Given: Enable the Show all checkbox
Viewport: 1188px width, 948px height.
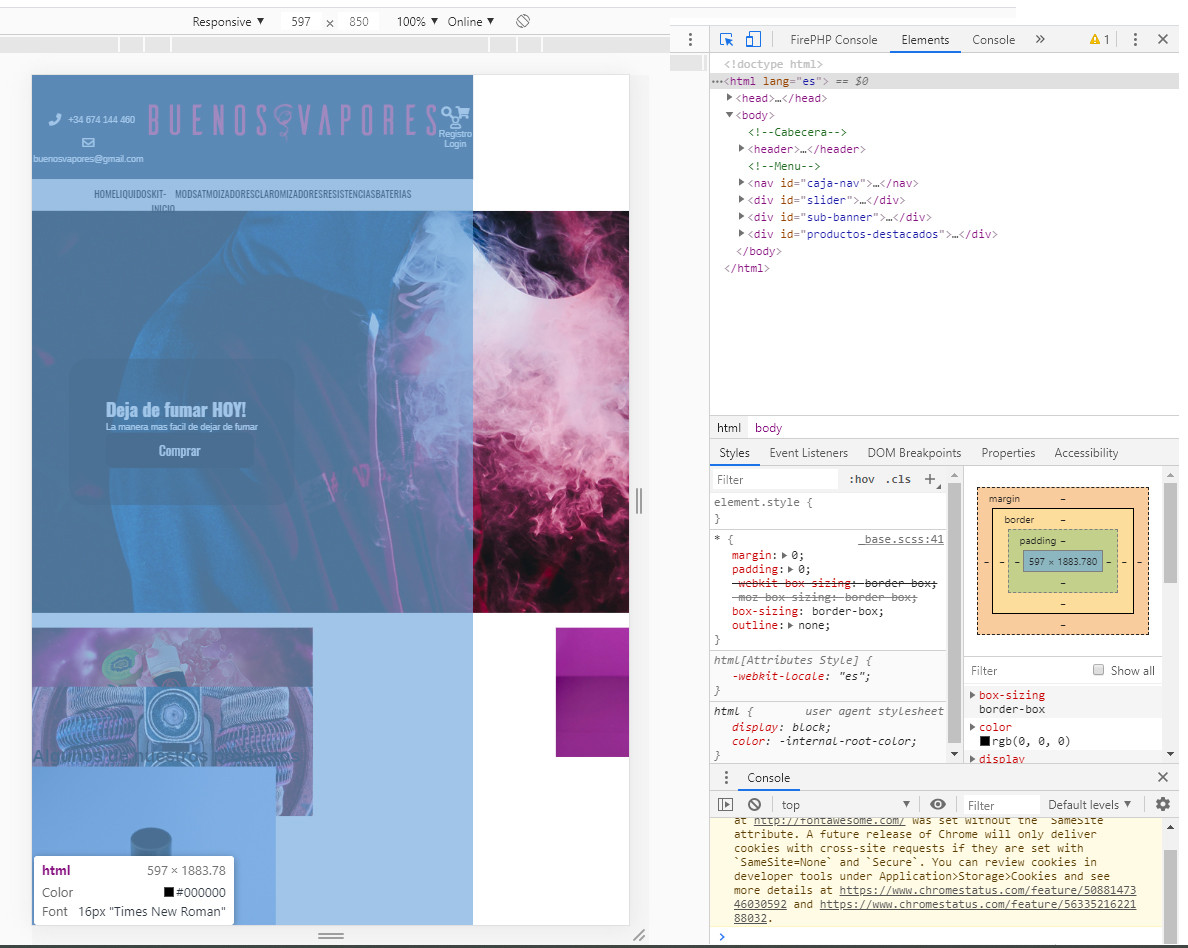Looking at the screenshot, I should (1099, 670).
